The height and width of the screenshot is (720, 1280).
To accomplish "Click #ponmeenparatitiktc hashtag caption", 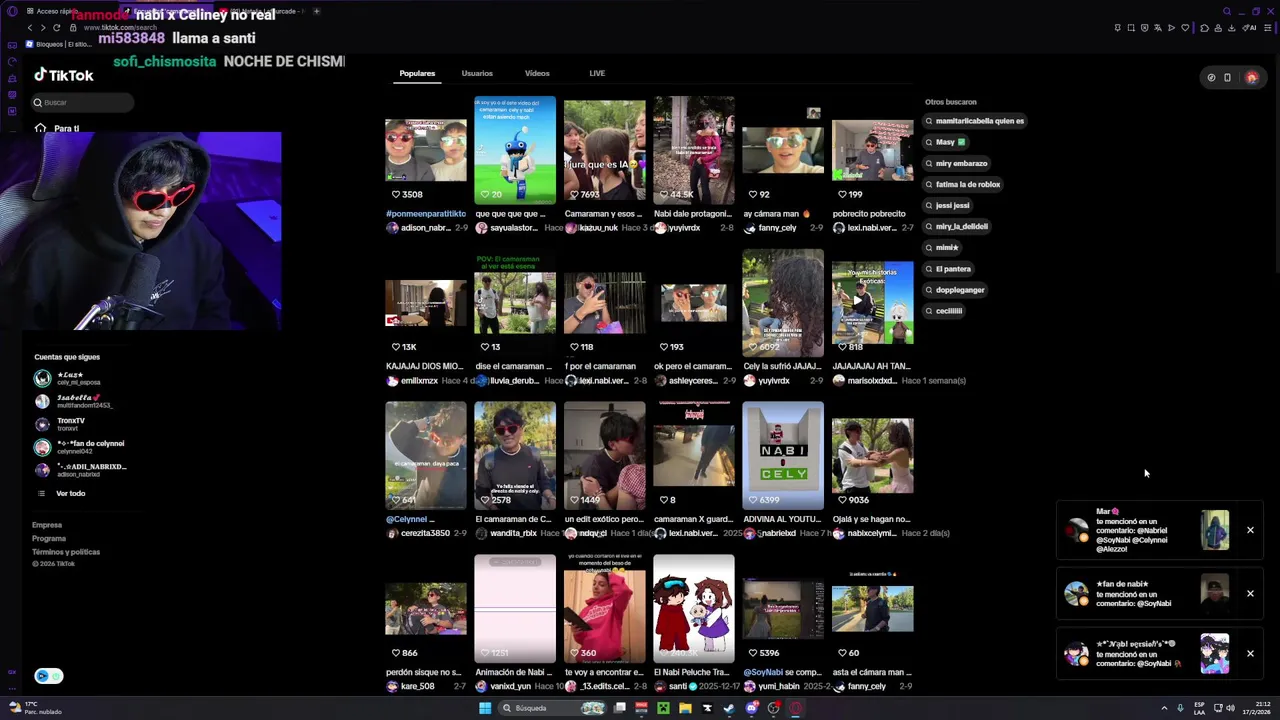I will [426, 214].
